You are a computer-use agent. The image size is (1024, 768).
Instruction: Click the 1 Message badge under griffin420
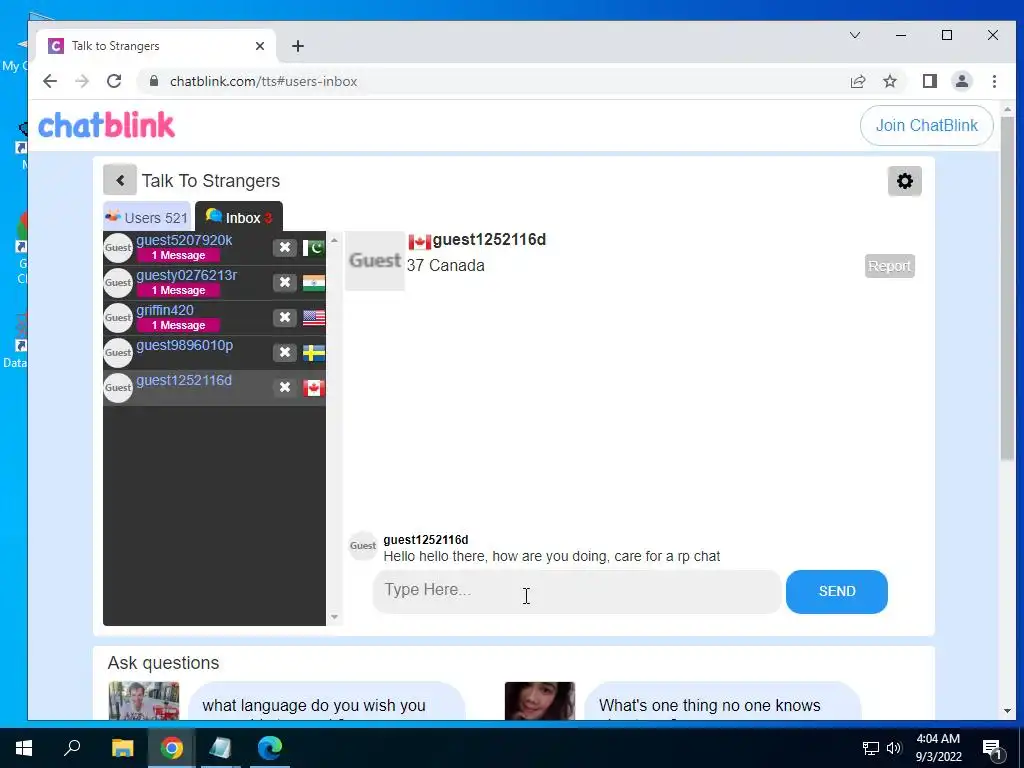tap(178, 325)
